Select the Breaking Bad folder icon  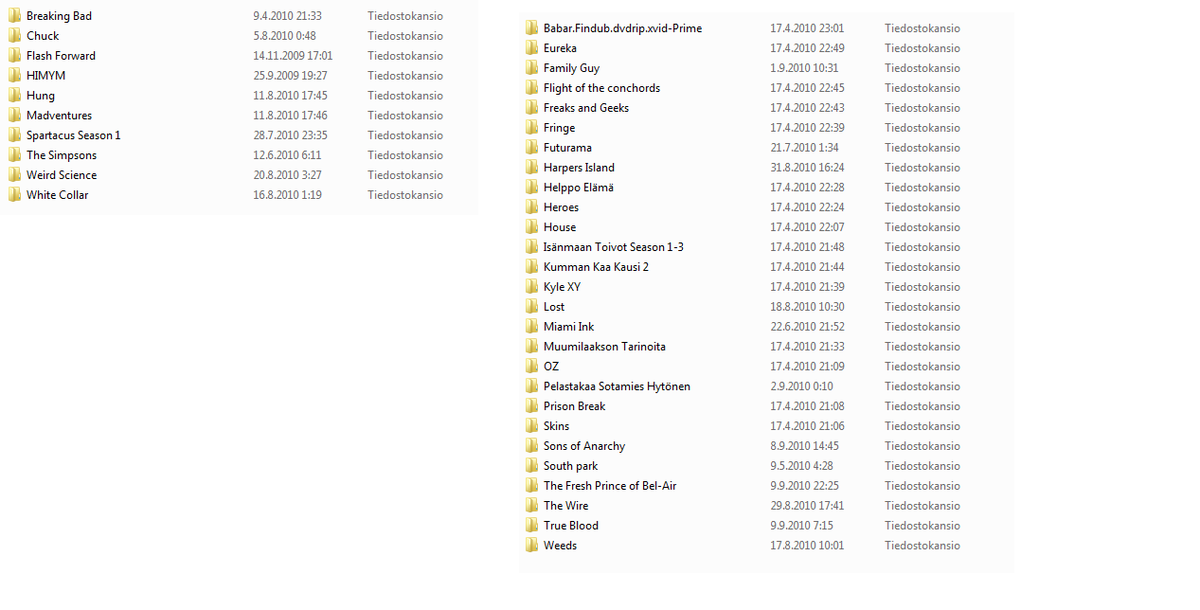click(15, 16)
